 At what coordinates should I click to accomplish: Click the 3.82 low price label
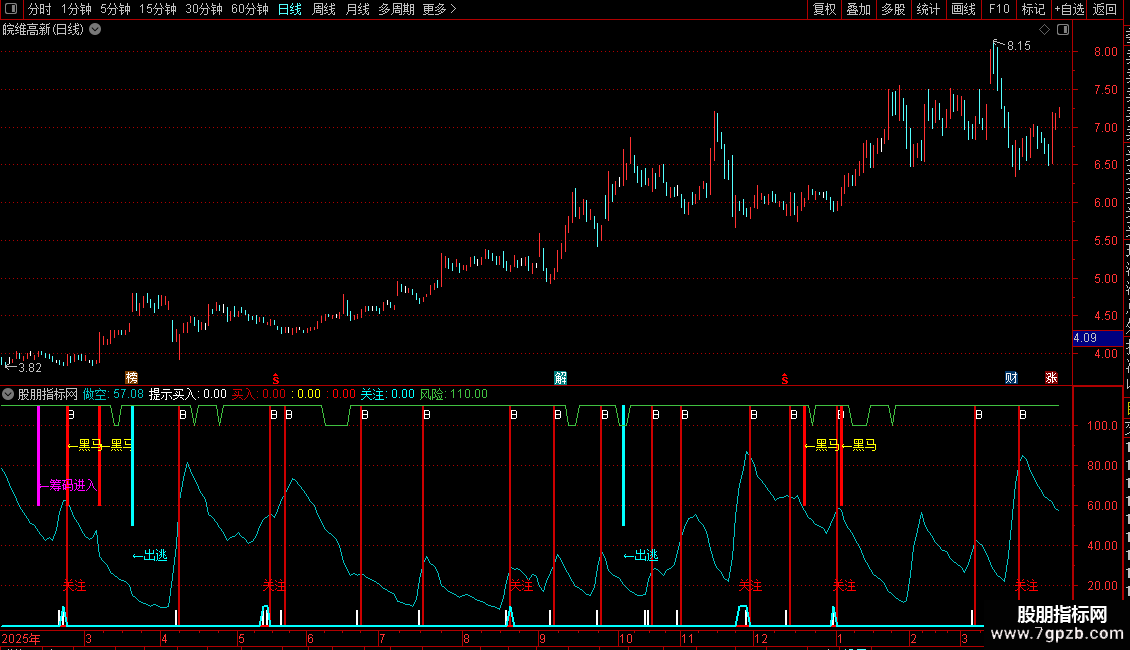[x=30, y=368]
